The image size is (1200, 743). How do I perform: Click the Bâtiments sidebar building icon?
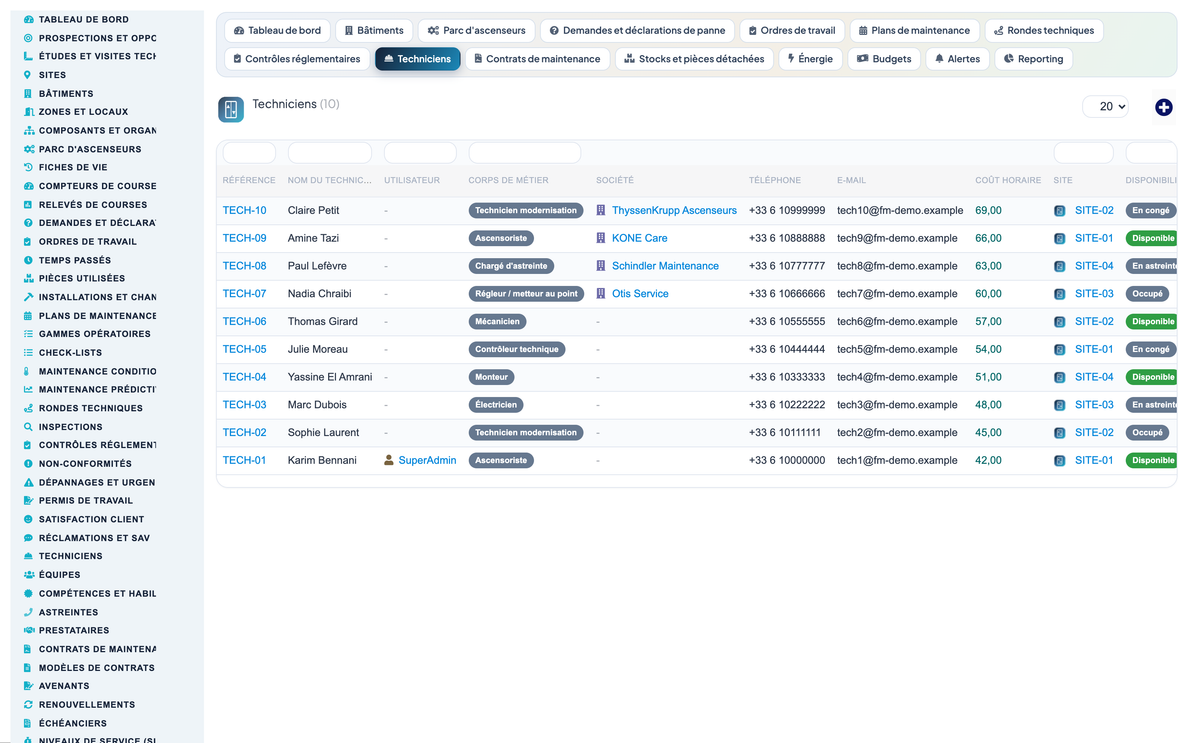pyautogui.click(x=28, y=93)
